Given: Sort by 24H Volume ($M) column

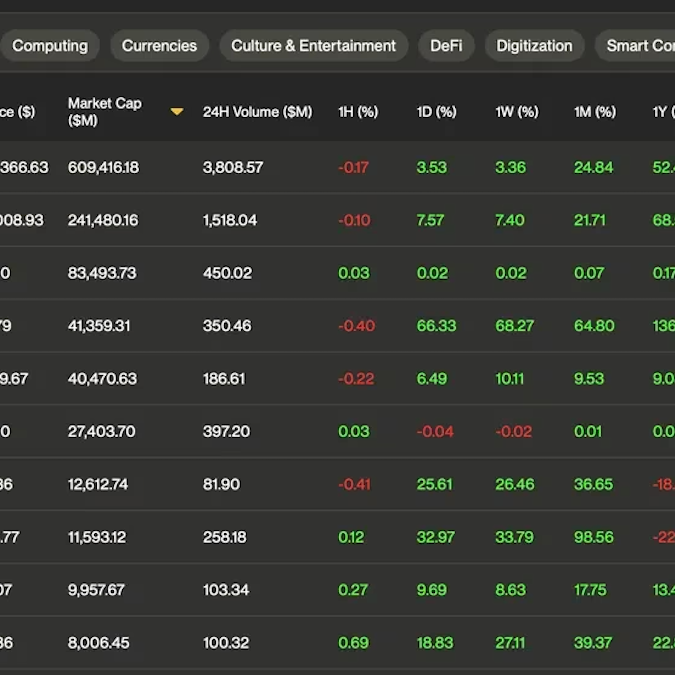Looking at the screenshot, I should click(257, 112).
